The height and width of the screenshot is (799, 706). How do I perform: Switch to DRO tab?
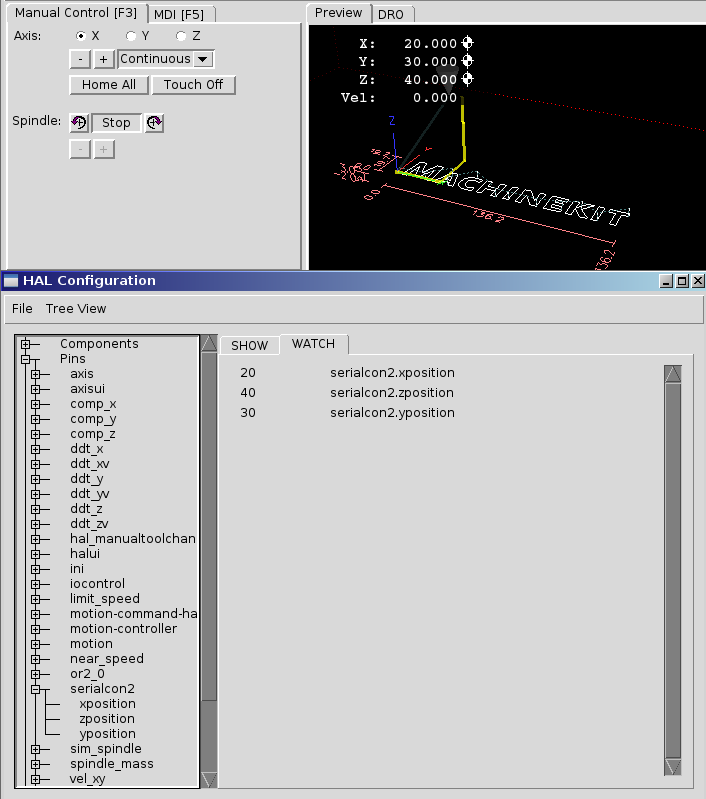click(x=391, y=15)
